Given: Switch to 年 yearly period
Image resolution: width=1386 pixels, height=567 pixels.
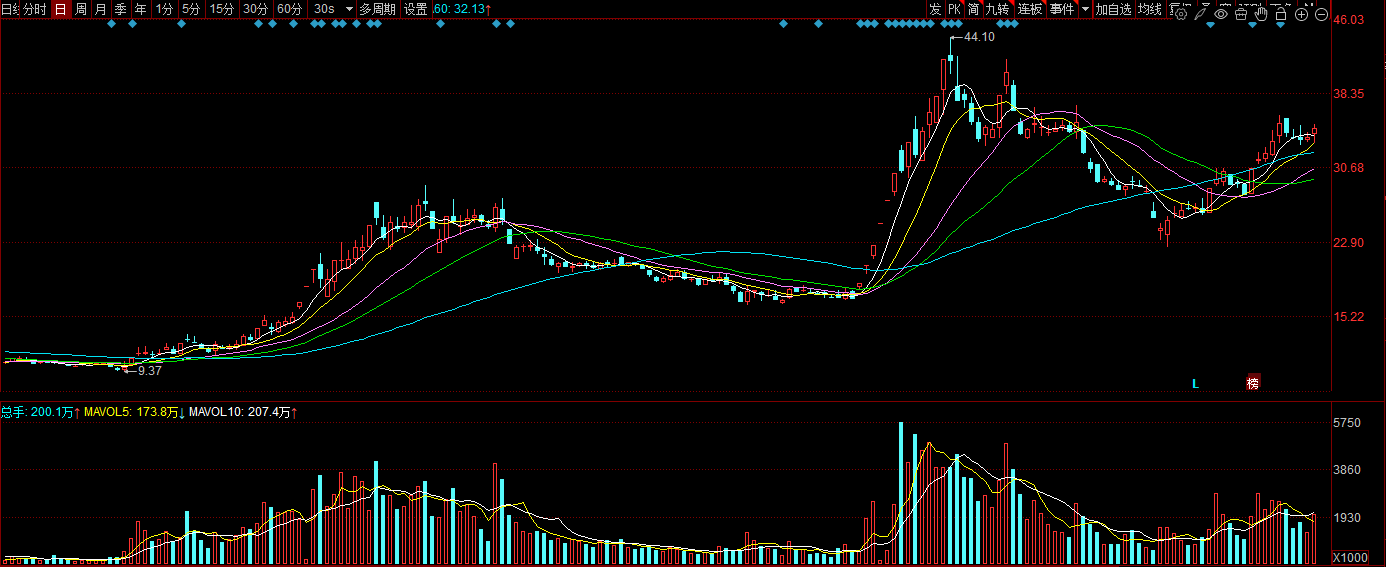Looking at the screenshot, I should pos(140,9).
